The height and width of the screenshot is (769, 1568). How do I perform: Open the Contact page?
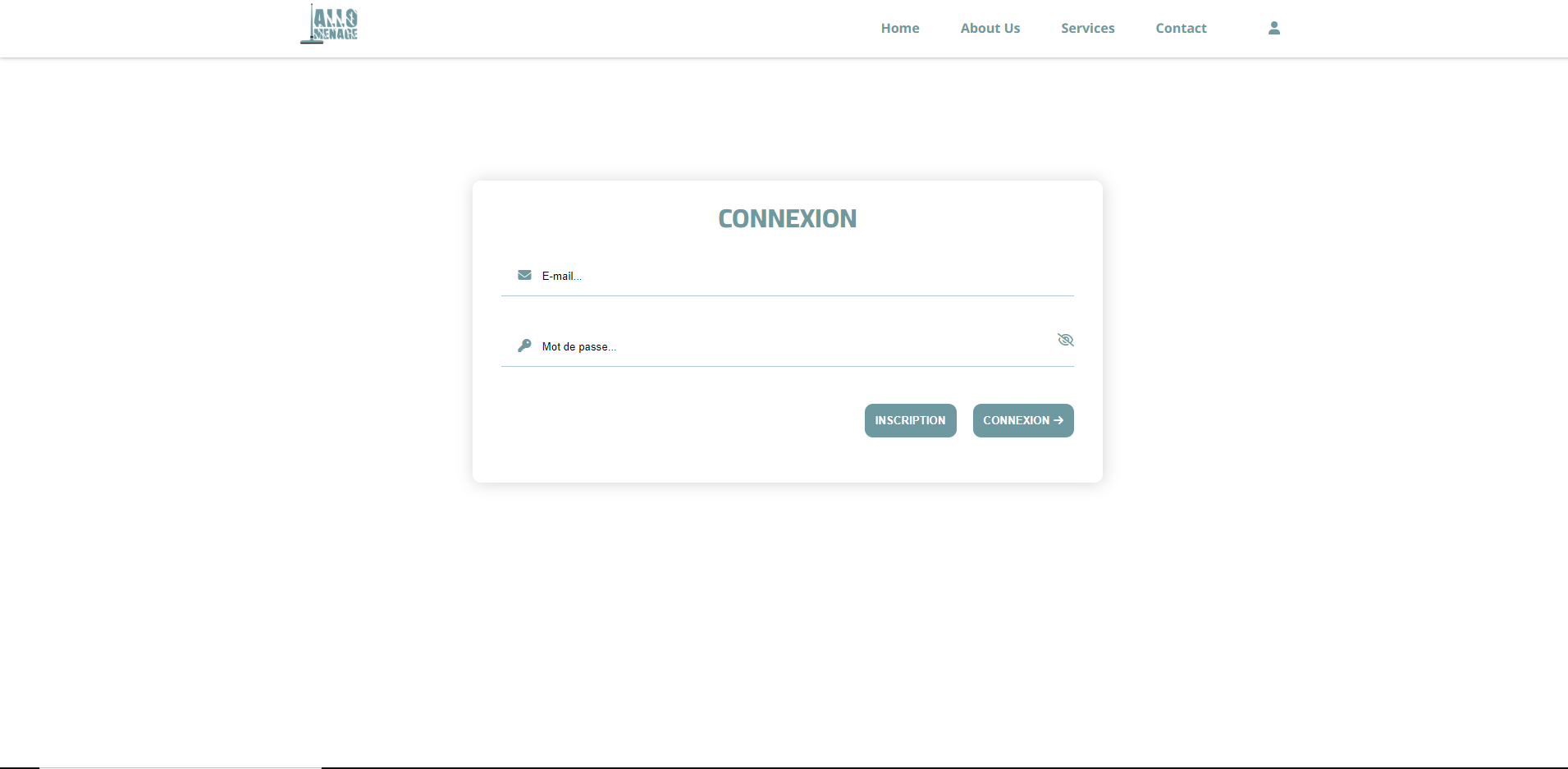[1181, 28]
